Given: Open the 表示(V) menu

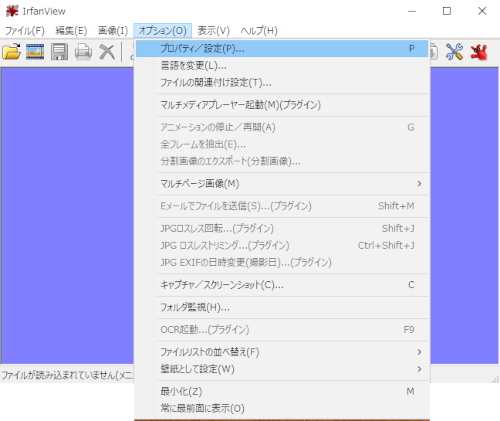Looking at the screenshot, I should tap(214, 31).
